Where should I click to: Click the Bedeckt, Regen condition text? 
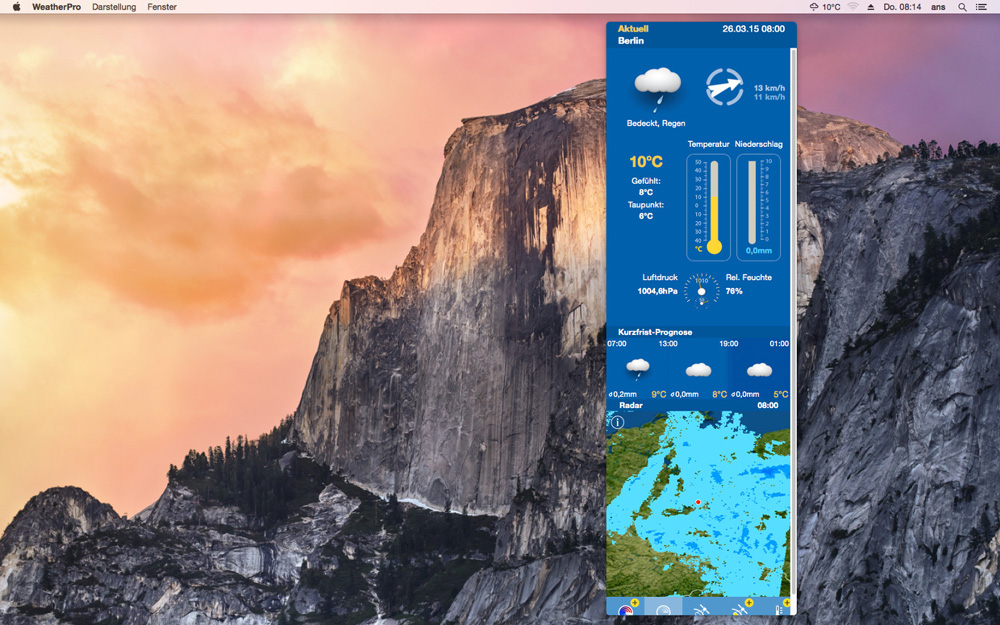[x=656, y=123]
